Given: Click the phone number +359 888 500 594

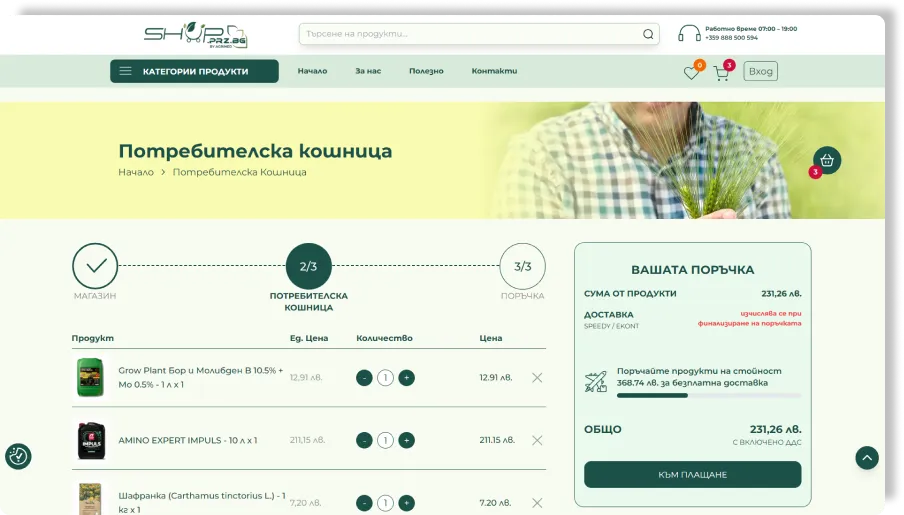Looking at the screenshot, I should [731, 38].
